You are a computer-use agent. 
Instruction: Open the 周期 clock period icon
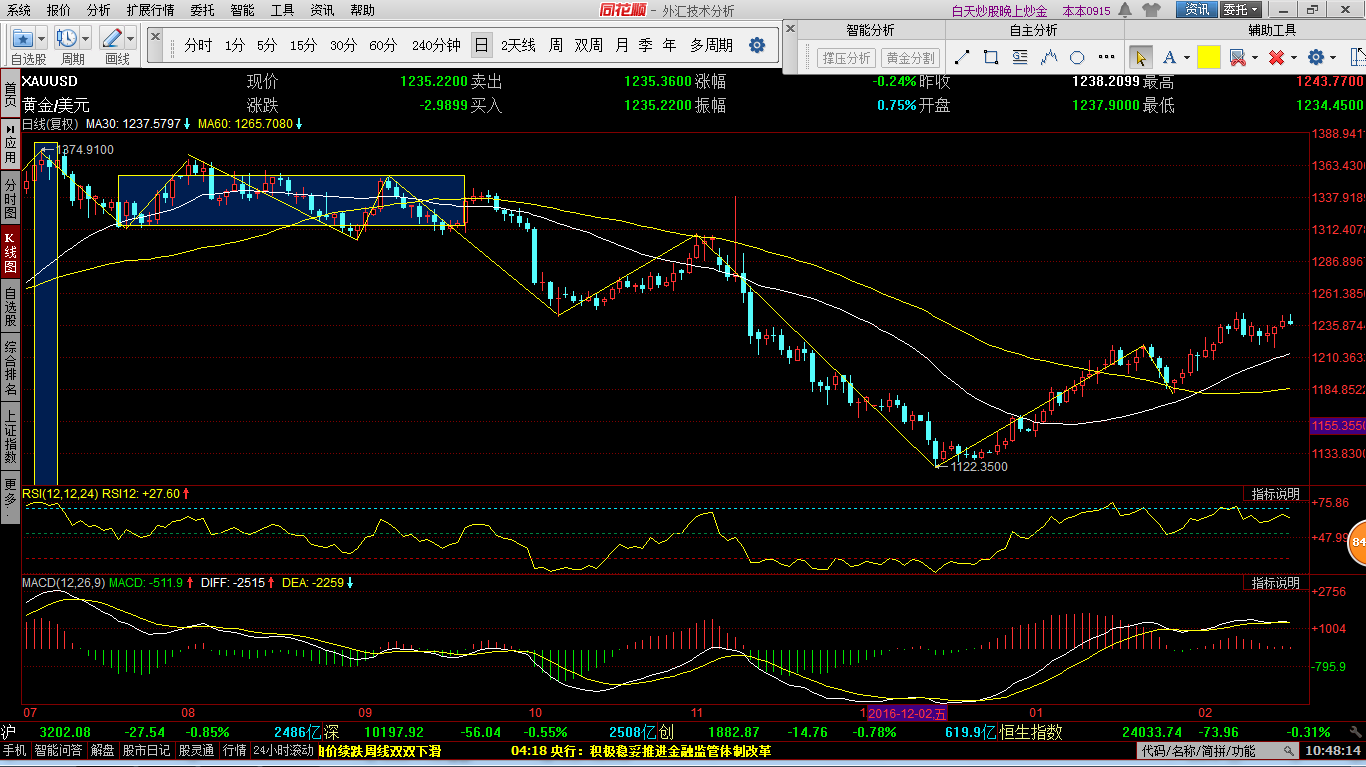pyautogui.click(x=67, y=38)
